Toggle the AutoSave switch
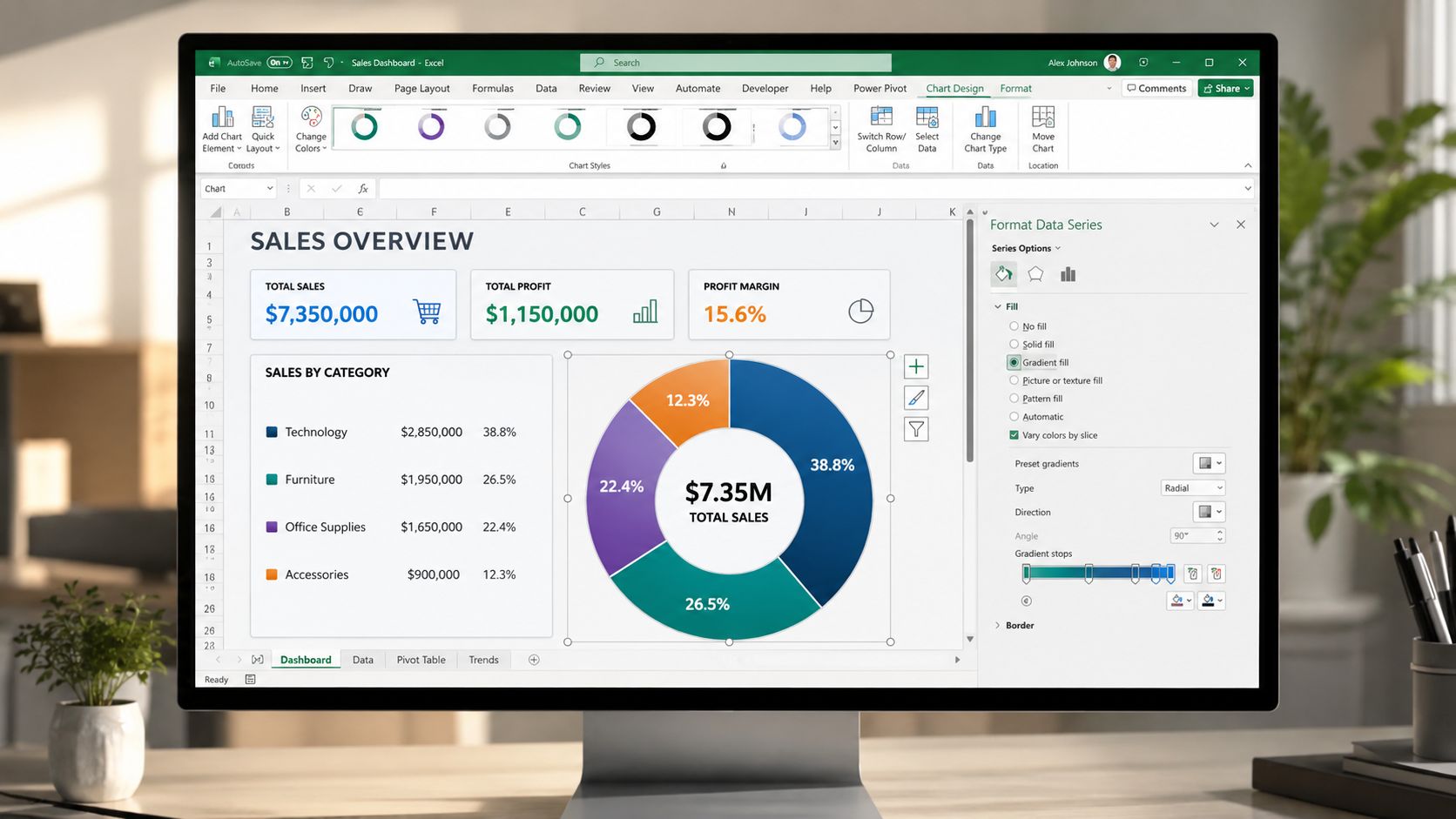This screenshot has width=1456, height=819. click(x=280, y=63)
